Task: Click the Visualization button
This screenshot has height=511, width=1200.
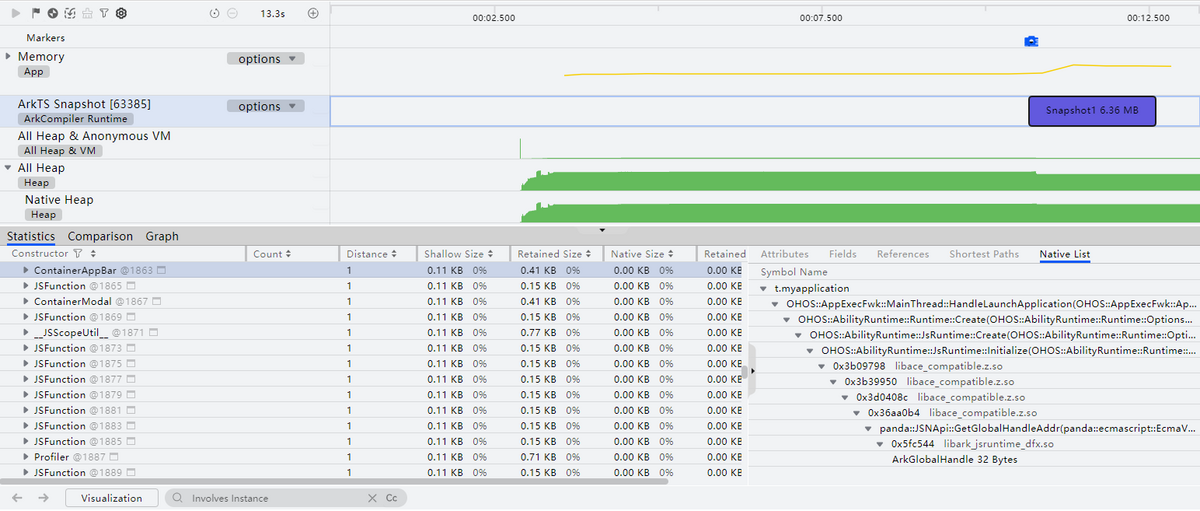Action: click(x=111, y=498)
